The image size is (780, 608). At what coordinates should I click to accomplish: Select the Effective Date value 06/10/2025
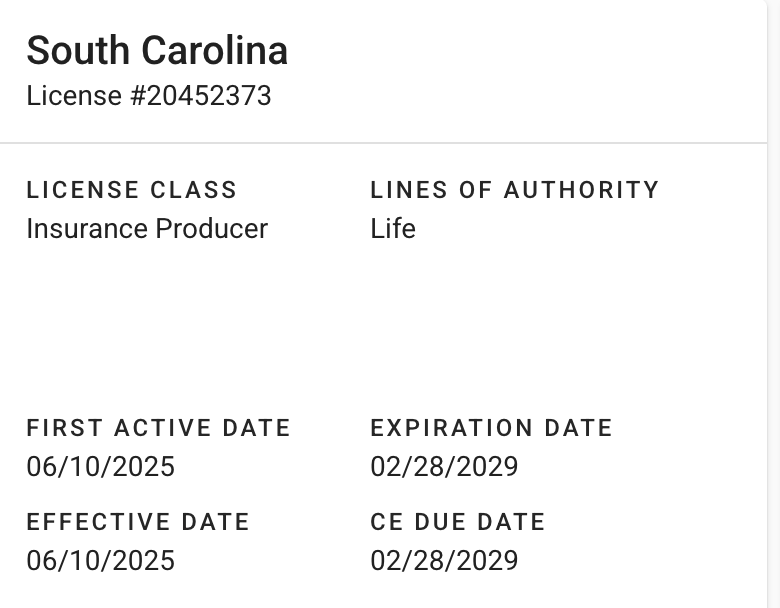click(x=101, y=561)
